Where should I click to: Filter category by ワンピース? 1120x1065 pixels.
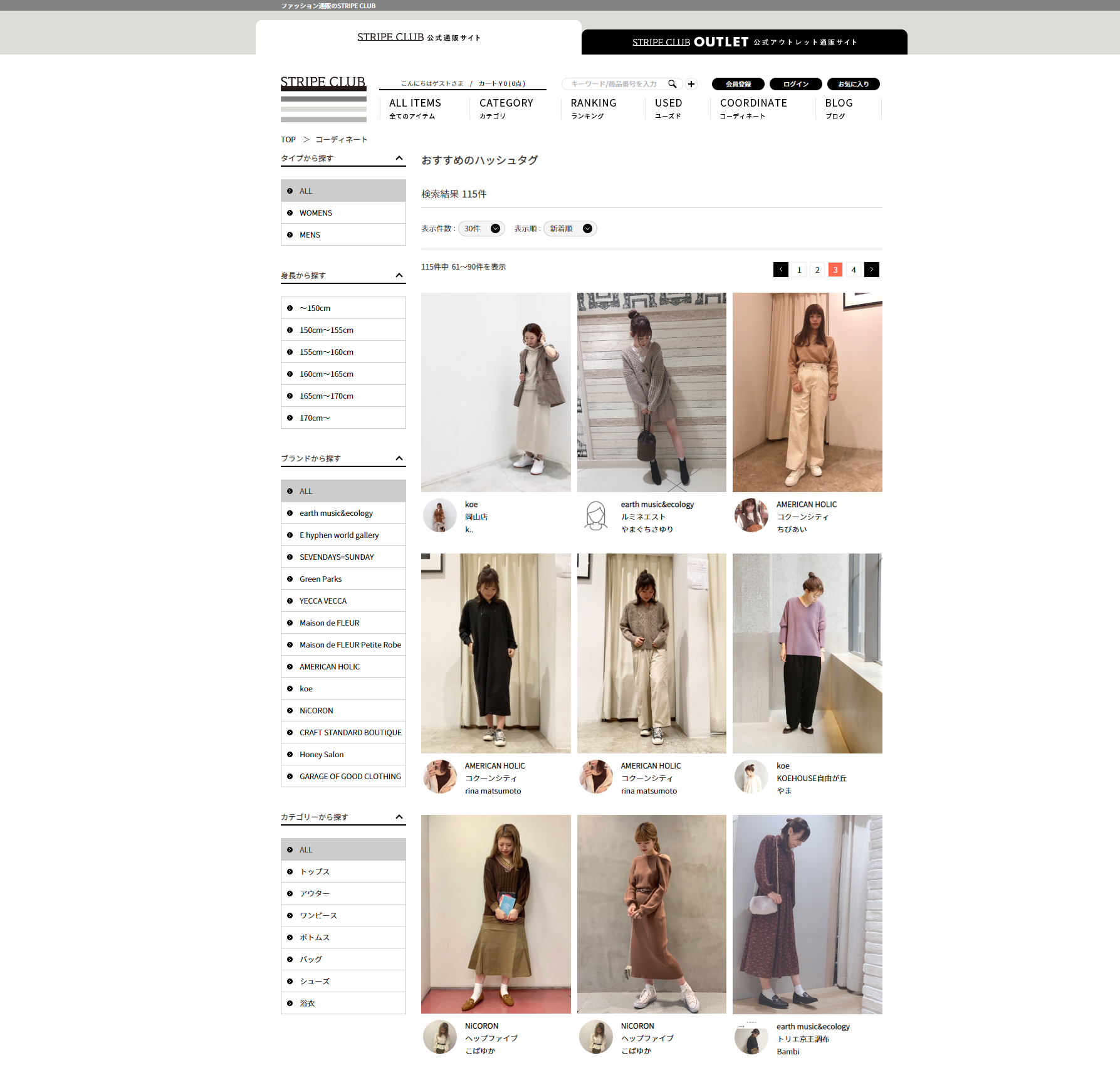tap(343, 915)
